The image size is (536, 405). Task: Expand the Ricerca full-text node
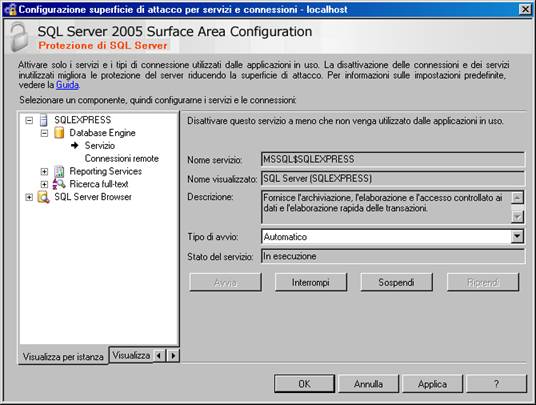[44, 184]
